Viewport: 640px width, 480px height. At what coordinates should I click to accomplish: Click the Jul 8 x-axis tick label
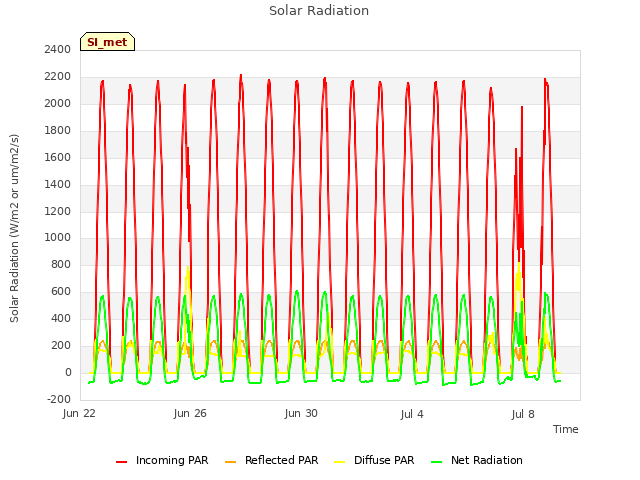(523, 414)
